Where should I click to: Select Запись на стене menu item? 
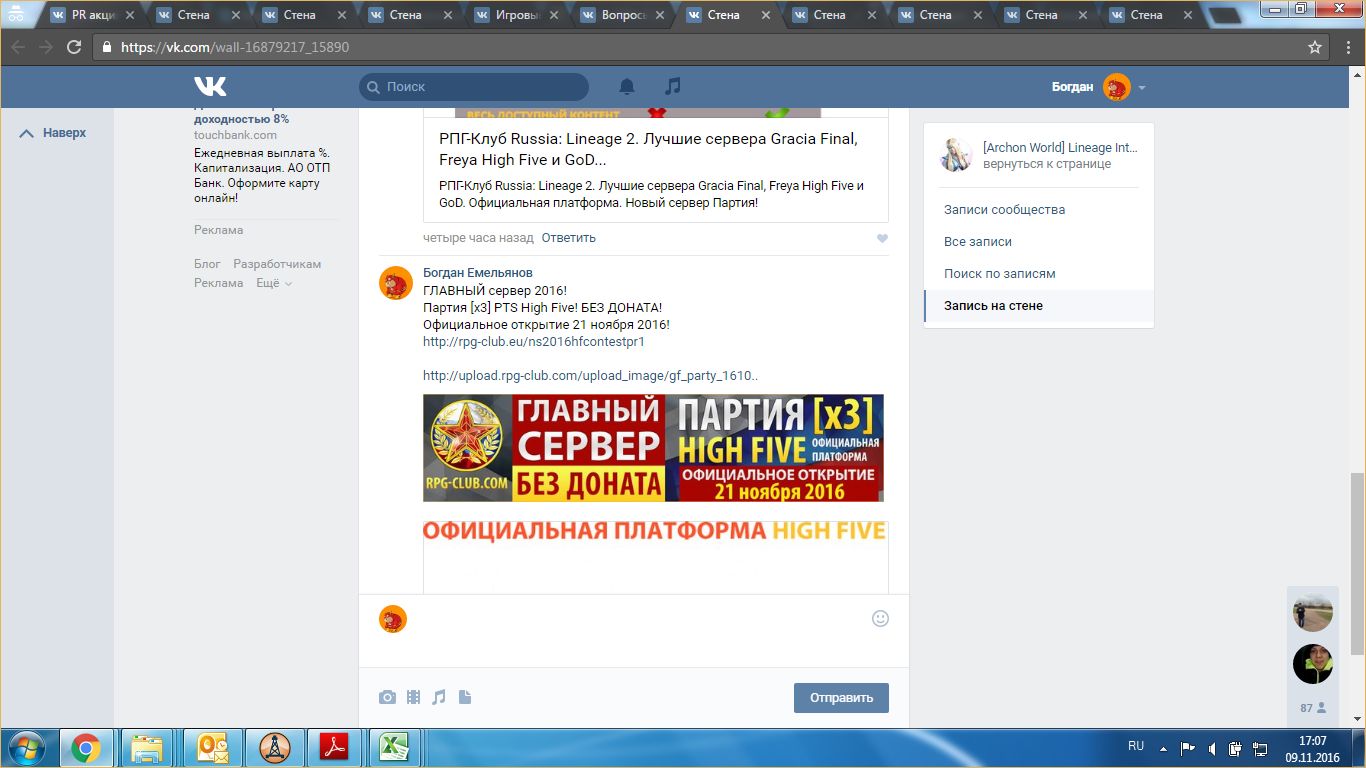(x=1039, y=306)
